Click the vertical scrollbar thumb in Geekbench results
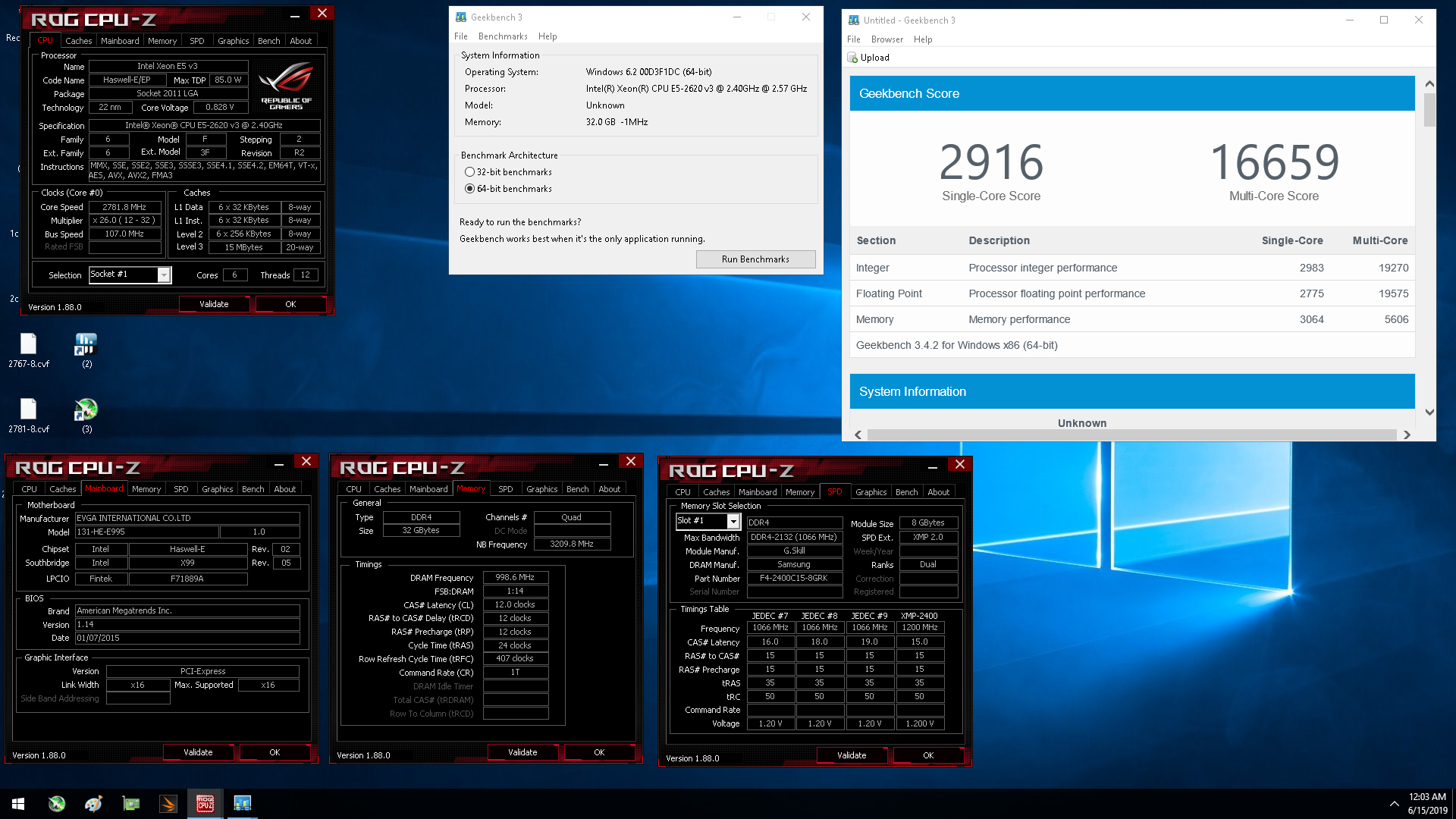The image size is (1456, 819). pyautogui.click(x=1429, y=109)
